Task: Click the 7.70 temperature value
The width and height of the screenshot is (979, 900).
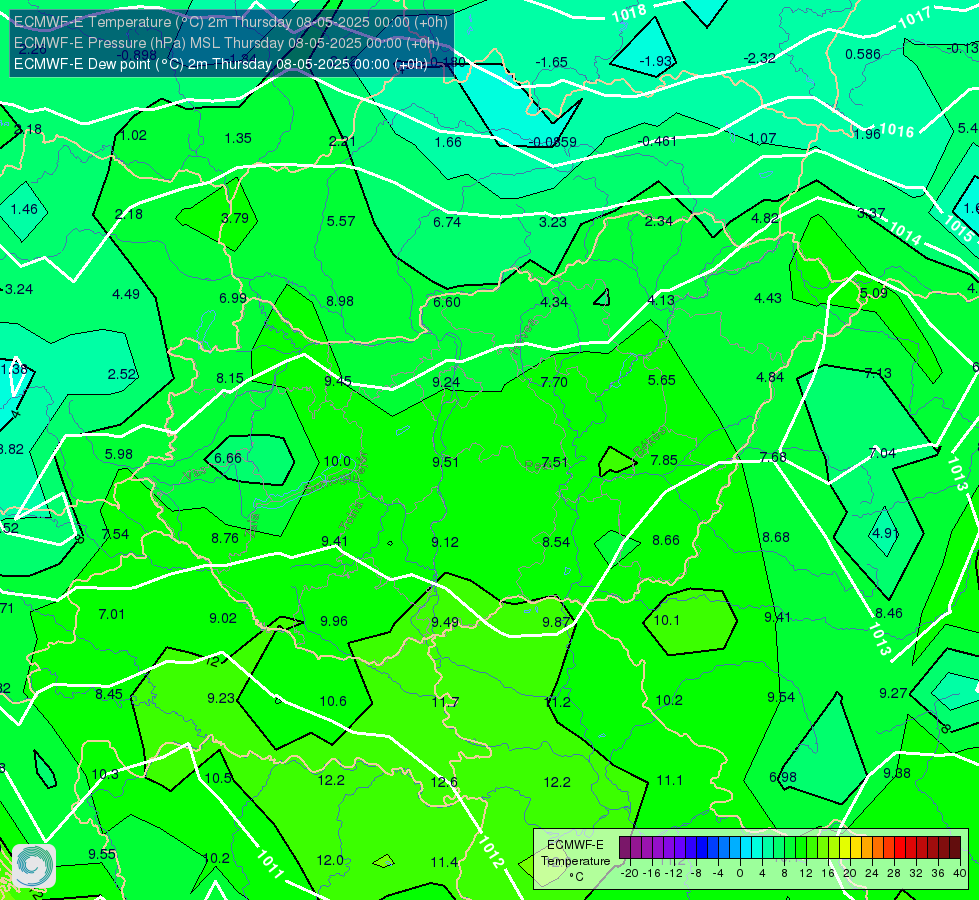Action: click(554, 382)
